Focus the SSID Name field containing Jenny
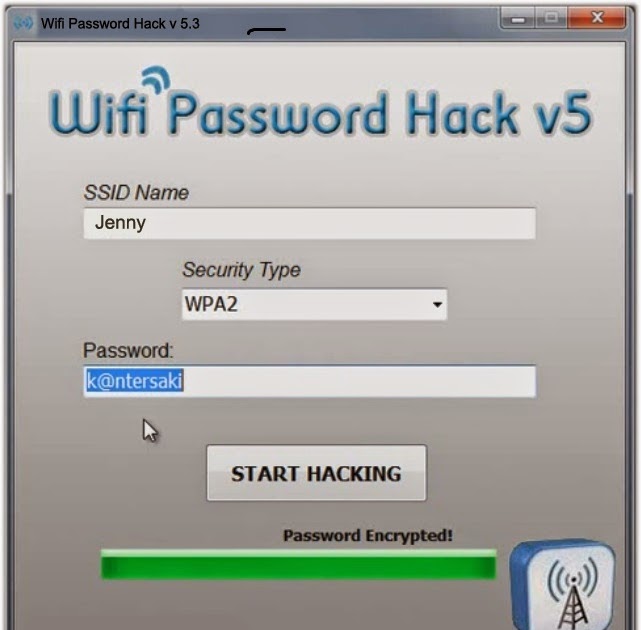This screenshot has width=641, height=630. (309, 223)
